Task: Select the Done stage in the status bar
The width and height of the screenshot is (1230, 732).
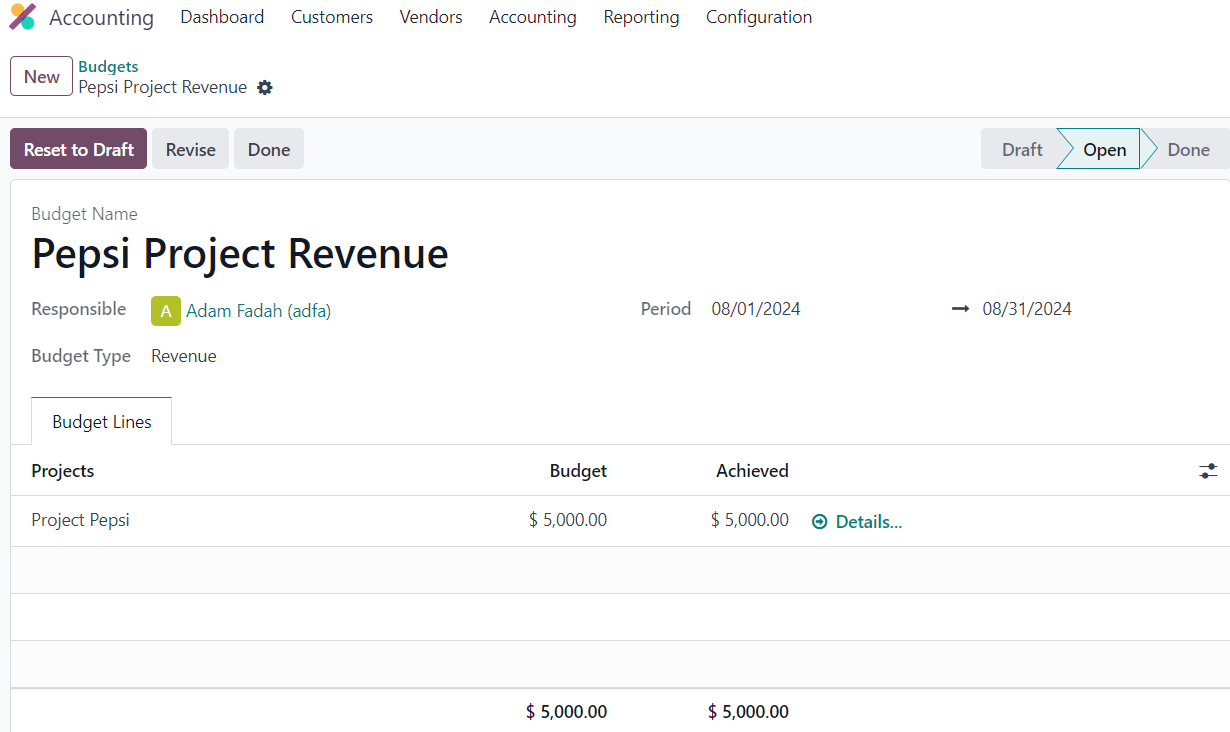Action: pos(1188,149)
